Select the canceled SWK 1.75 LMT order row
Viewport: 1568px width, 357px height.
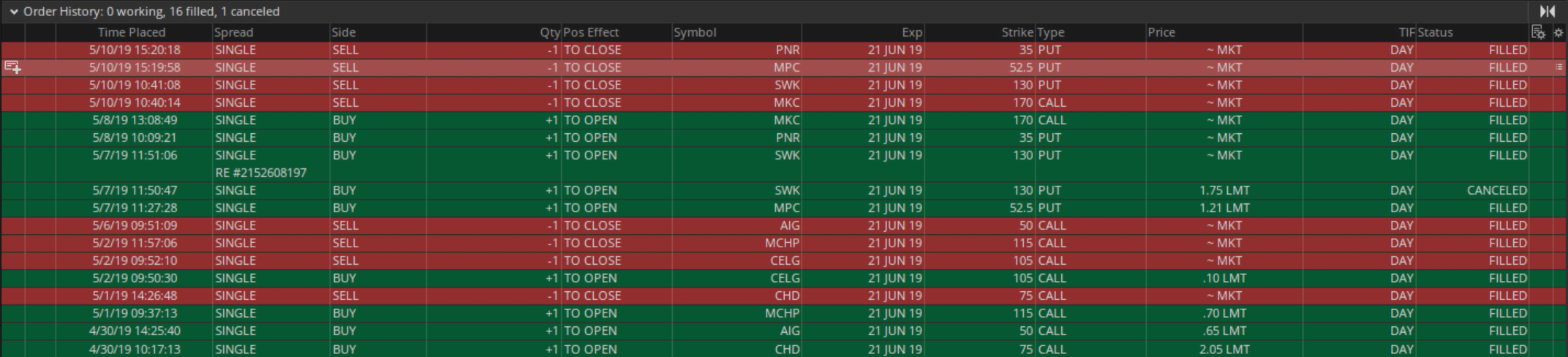click(x=784, y=190)
